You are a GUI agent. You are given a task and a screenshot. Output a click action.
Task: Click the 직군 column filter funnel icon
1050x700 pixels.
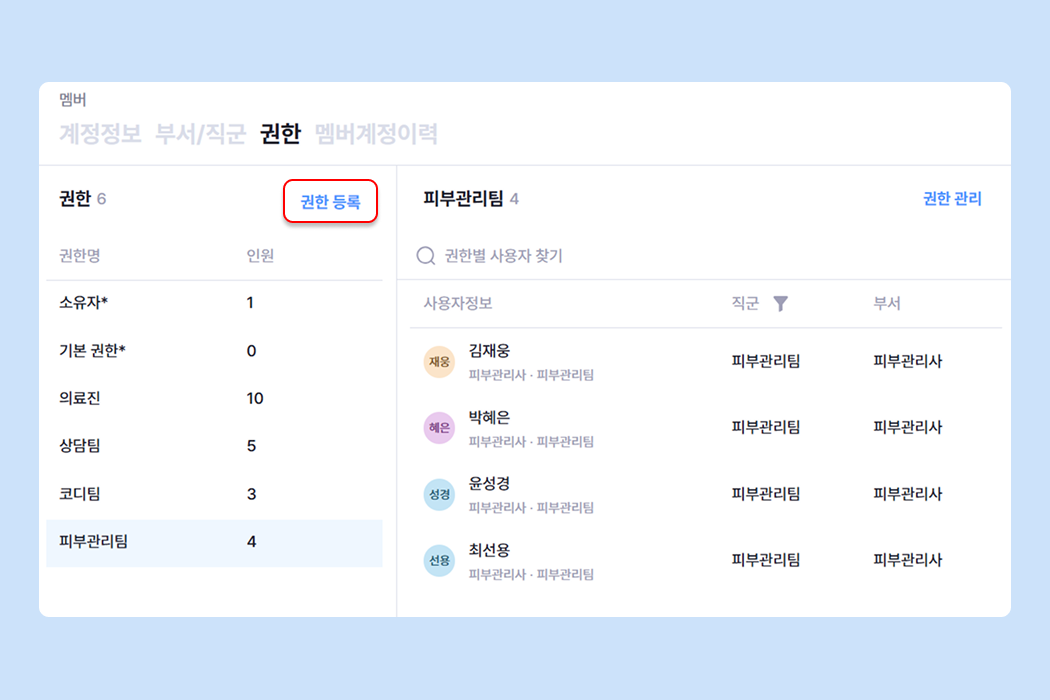(x=781, y=304)
